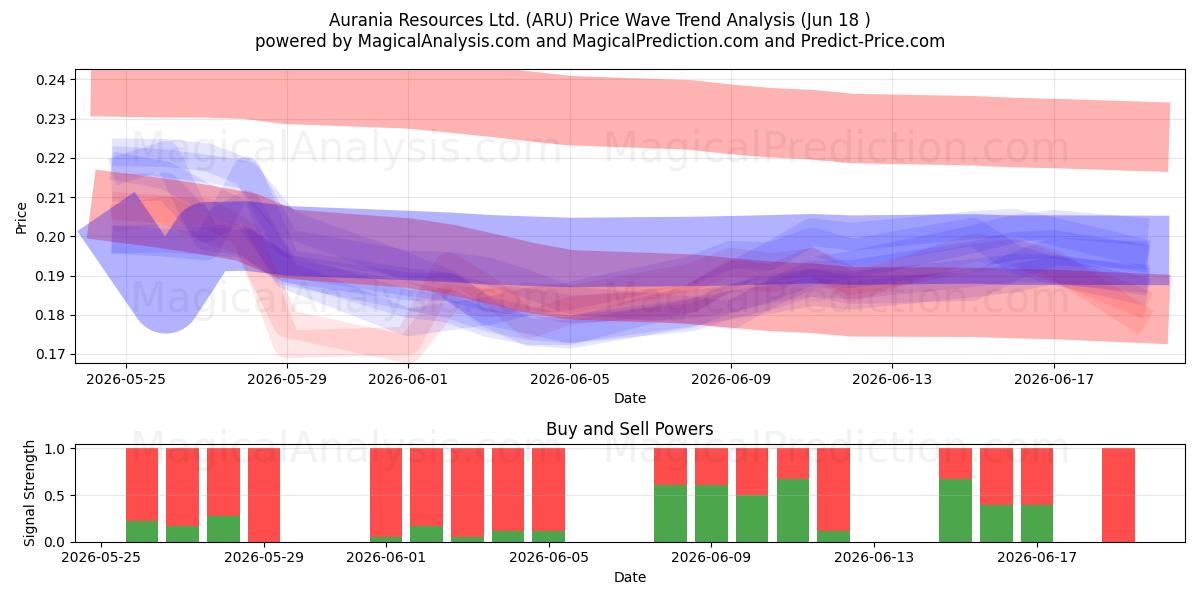Click the 2026-06-09 date tick on price chart
Image resolution: width=1200 pixels, height=600 pixels.
click(731, 379)
